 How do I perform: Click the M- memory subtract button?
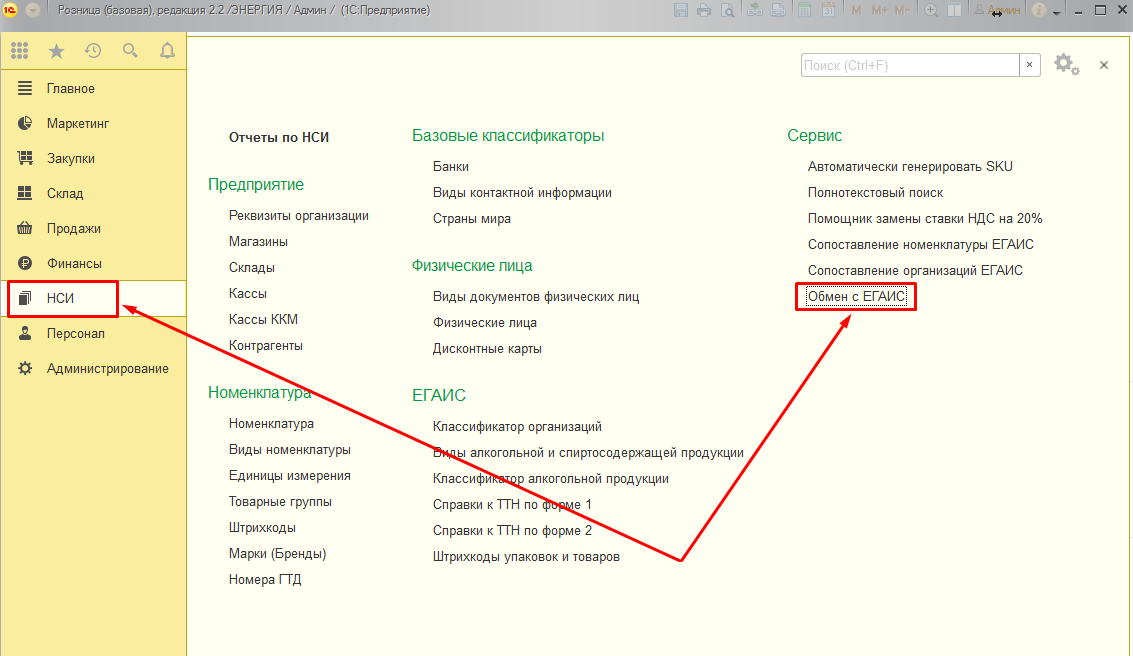pos(902,10)
